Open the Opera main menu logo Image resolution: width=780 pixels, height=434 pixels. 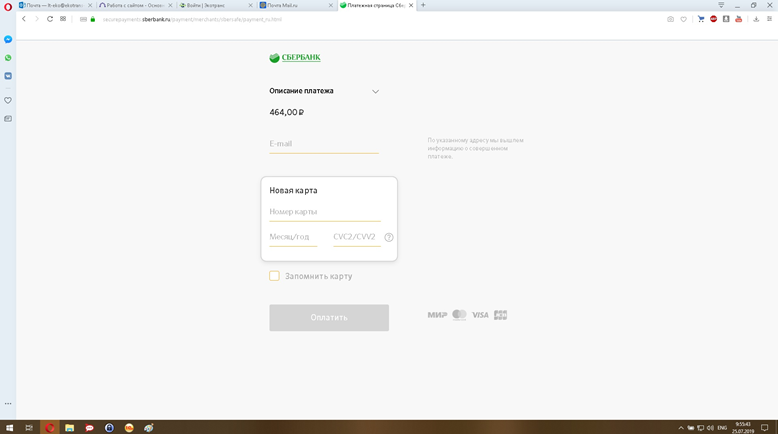click(7, 7)
